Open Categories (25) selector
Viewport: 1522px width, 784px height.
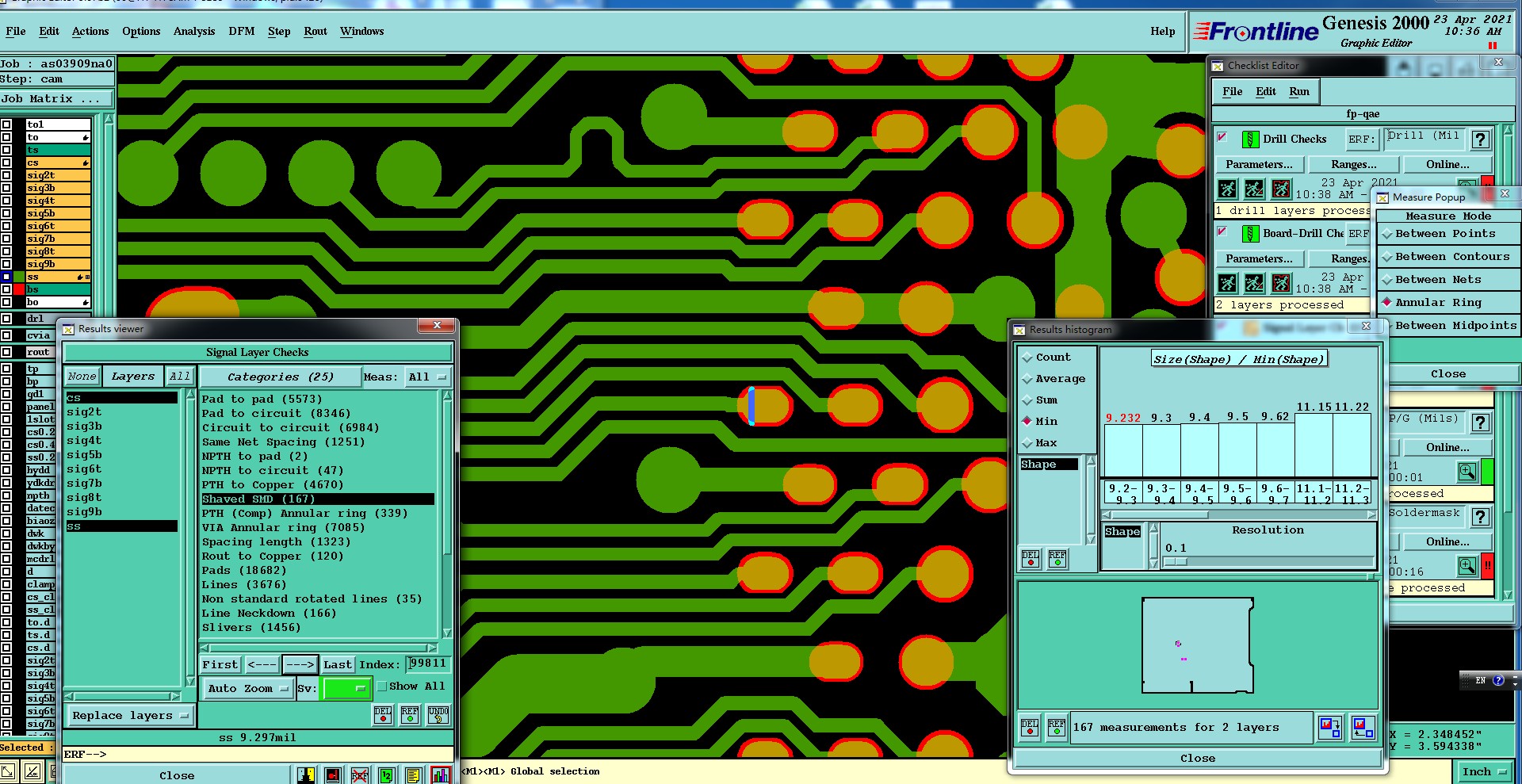(280, 377)
